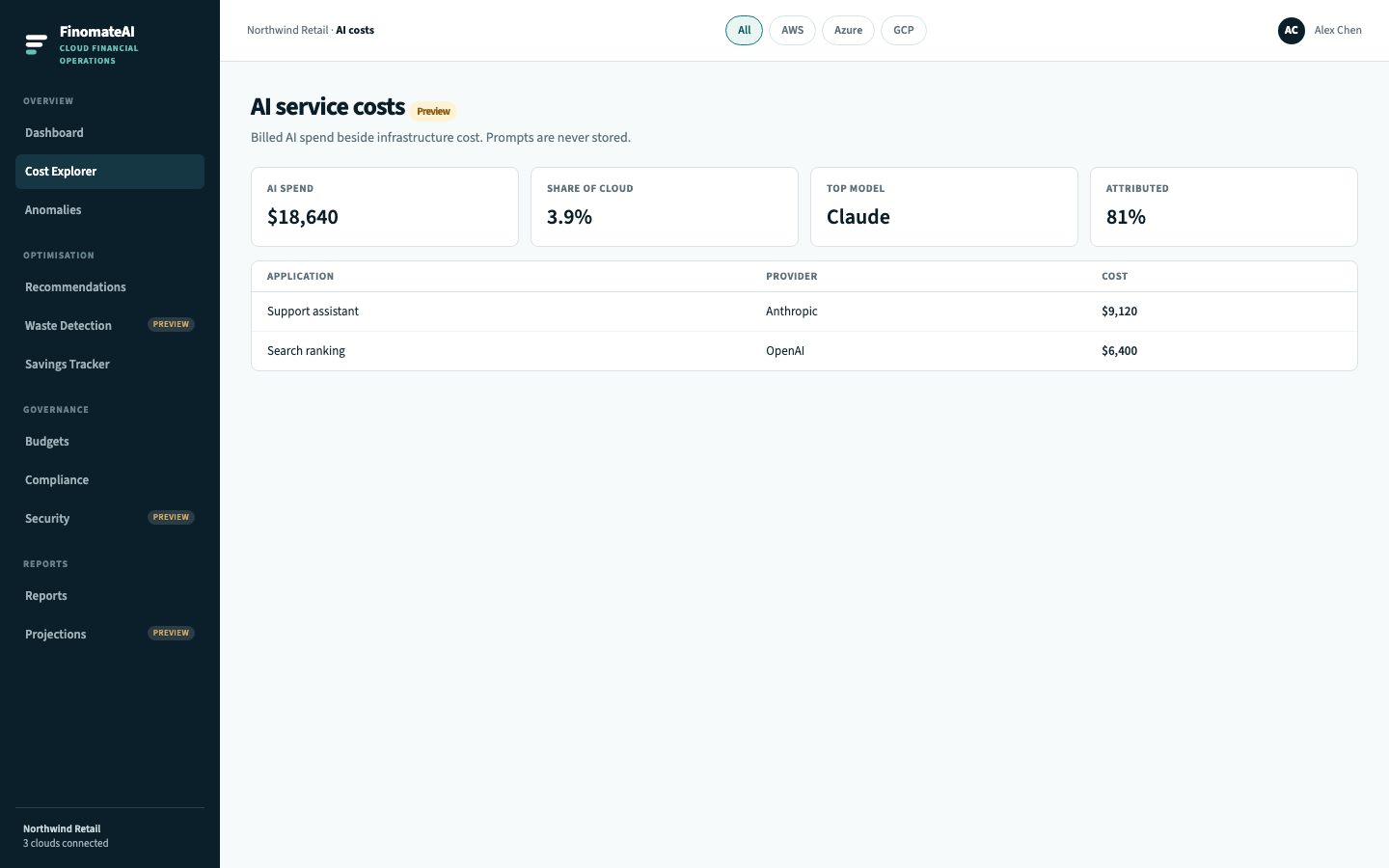Select the All cloud filter
The height and width of the screenshot is (868, 1389).
pos(744,31)
